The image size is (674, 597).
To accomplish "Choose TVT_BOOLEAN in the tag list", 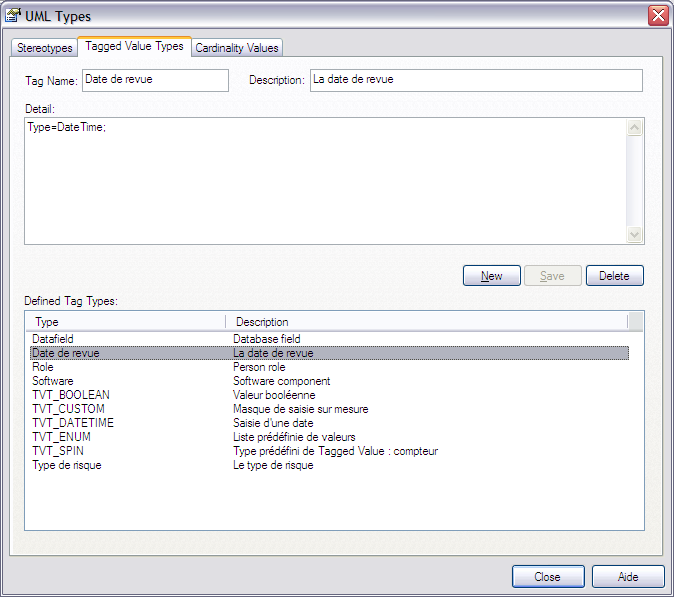I will [71, 395].
